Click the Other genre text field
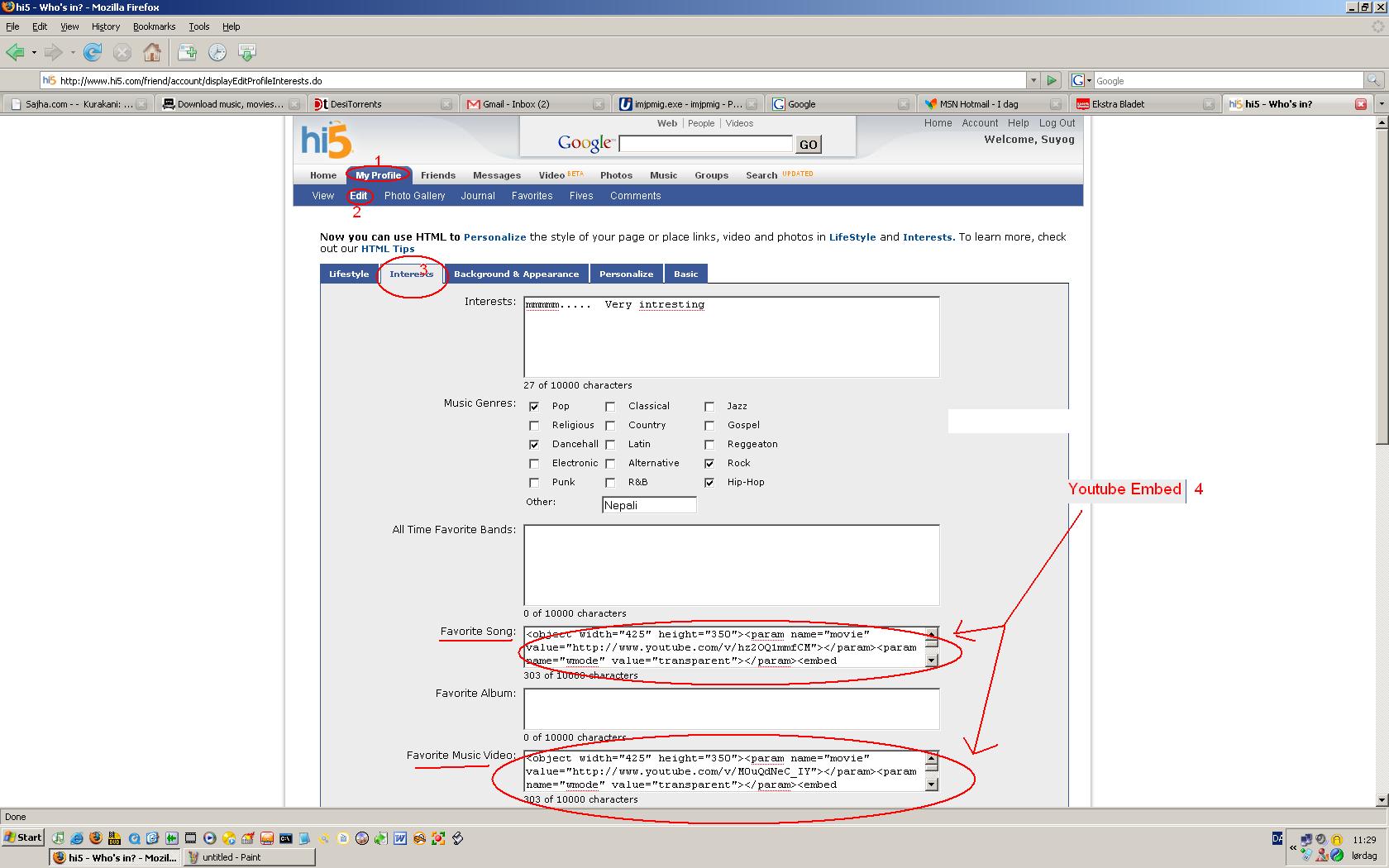The image size is (1389, 868). tap(649, 505)
